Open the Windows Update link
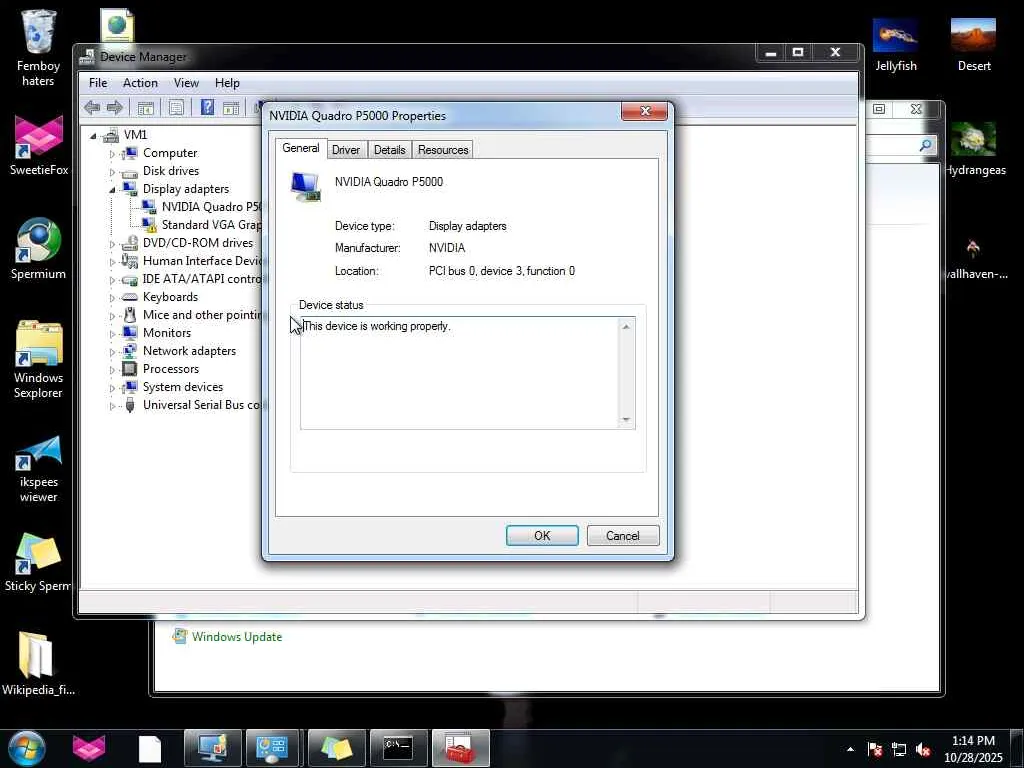This screenshot has height=768, width=1024. (x=237, y=637)
